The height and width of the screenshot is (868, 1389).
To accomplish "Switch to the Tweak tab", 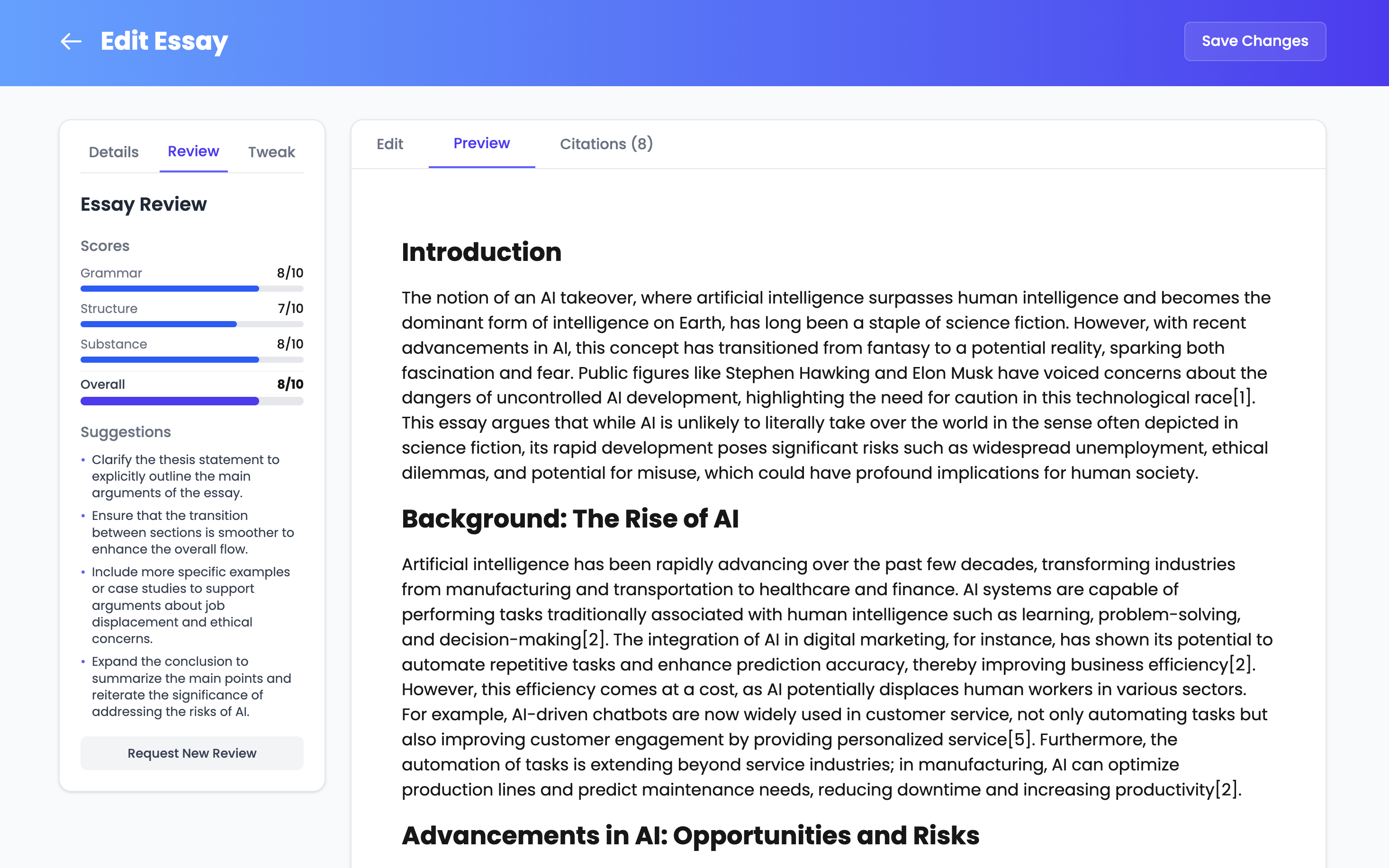I will point(271,152).
